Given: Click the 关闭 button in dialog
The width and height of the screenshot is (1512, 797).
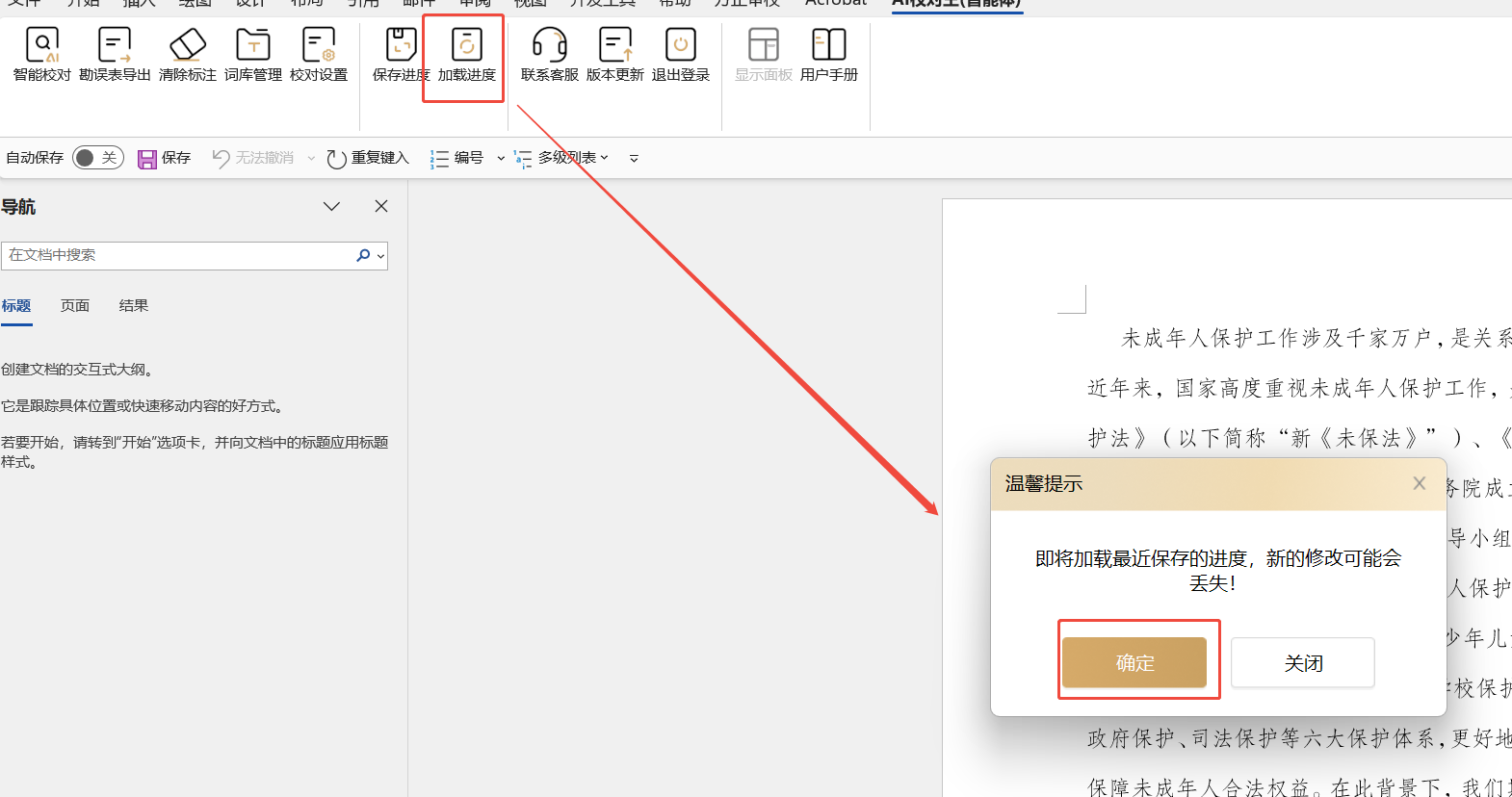Looking at the screenshot, I should click(x=1302, y=662).
